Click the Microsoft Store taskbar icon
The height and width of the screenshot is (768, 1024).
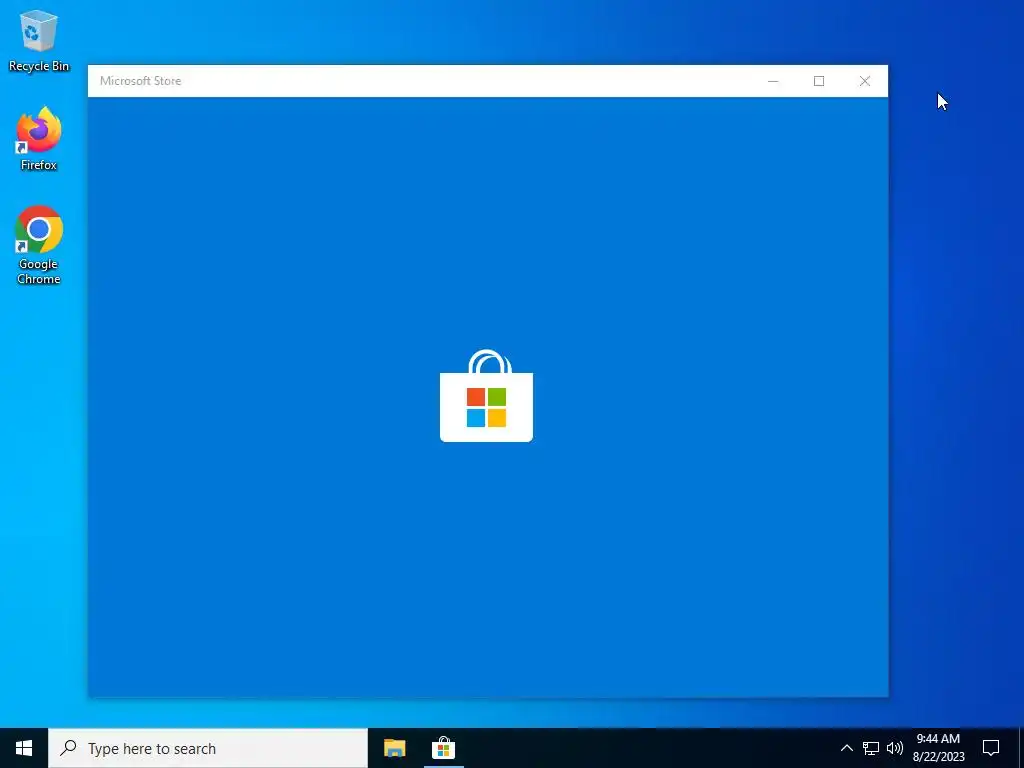pos(443,748)
